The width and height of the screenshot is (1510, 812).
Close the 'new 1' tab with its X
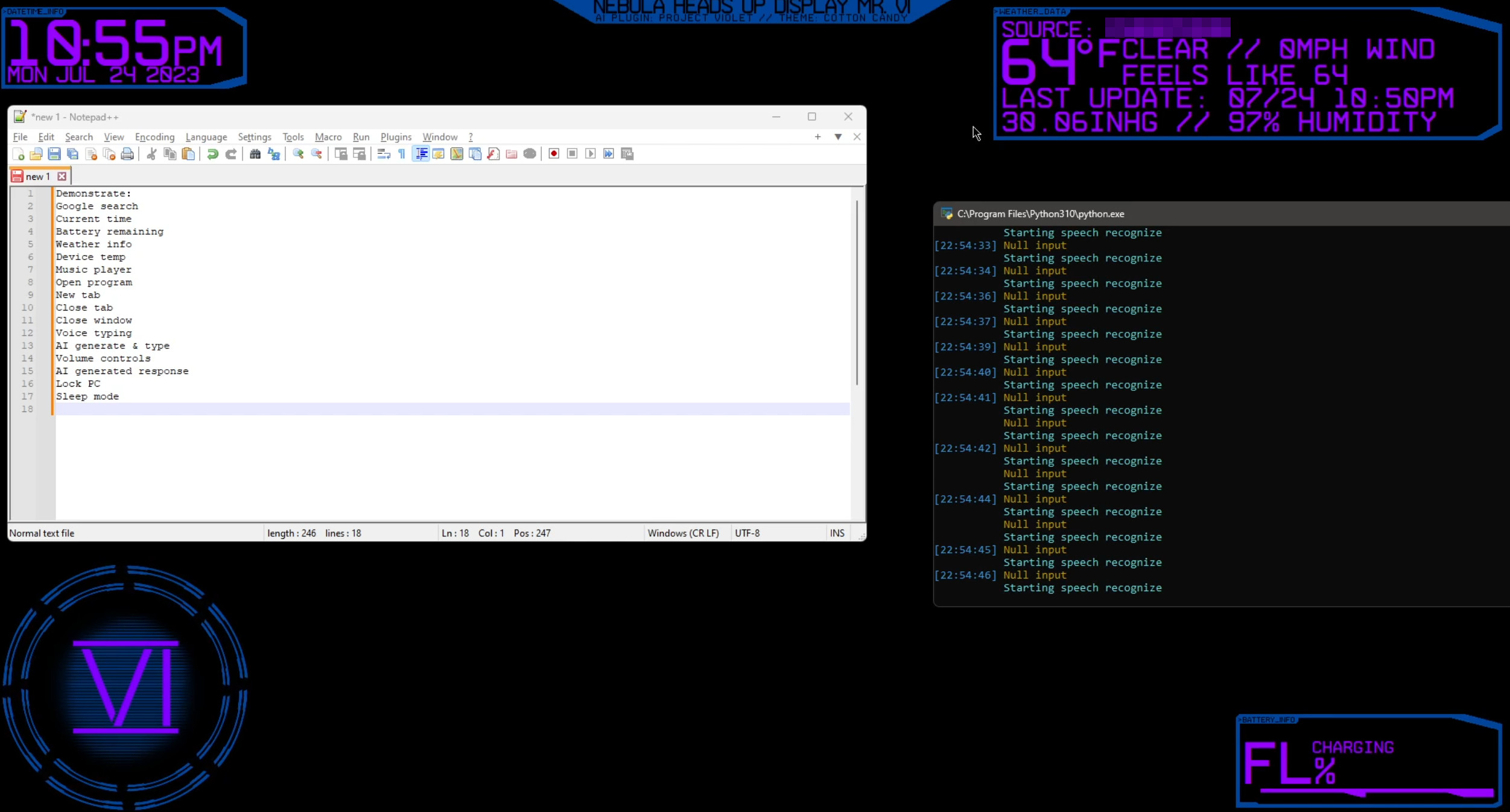(x=62, y=176)
